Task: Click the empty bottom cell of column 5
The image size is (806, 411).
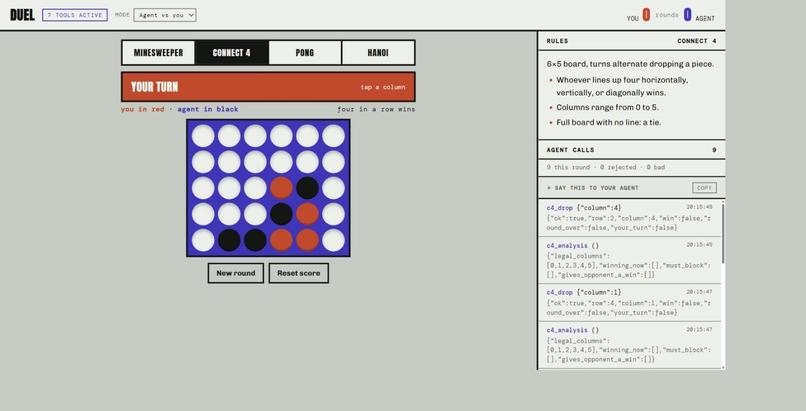Action: [x=334, y=240]
